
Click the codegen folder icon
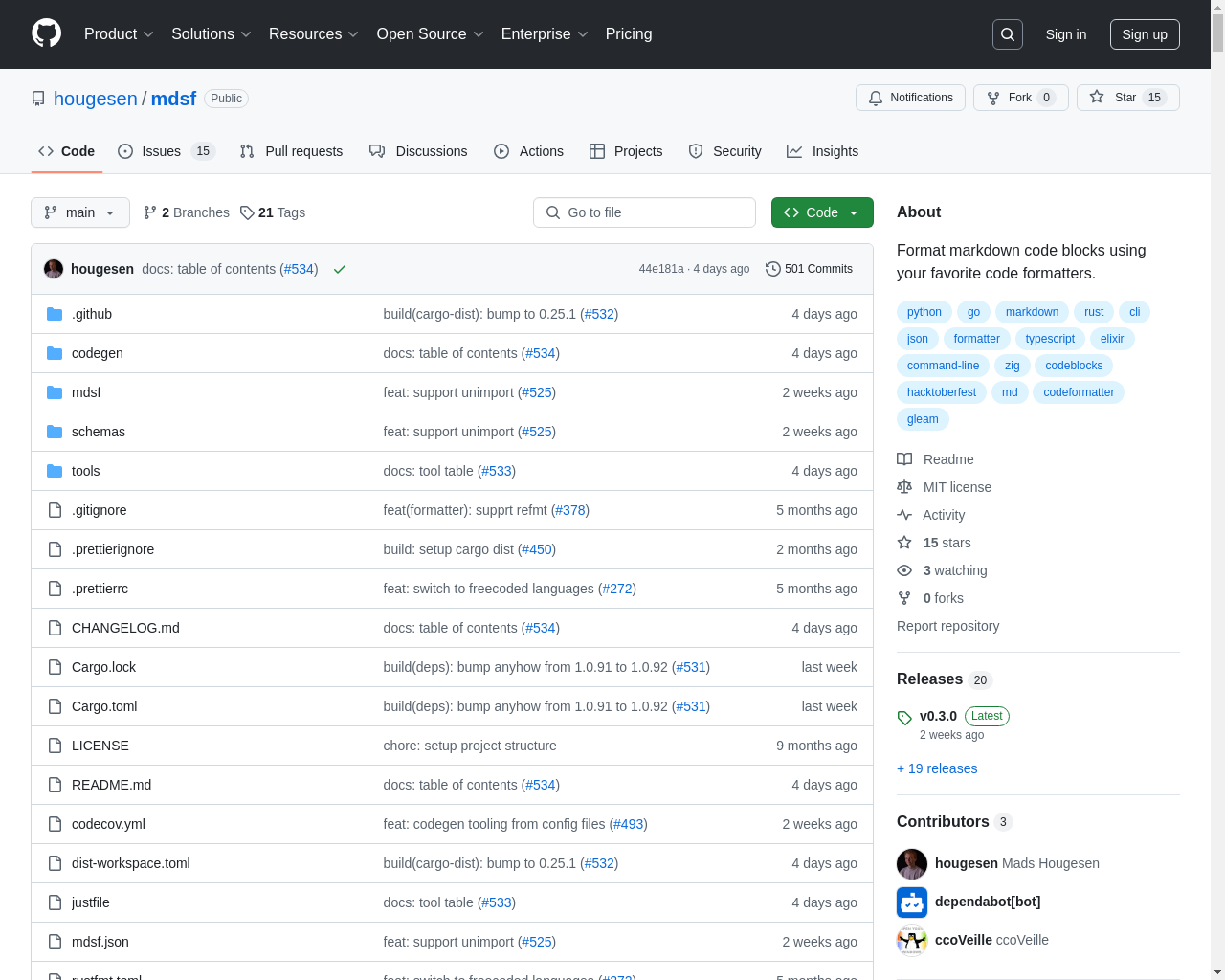click(x=55, y=353)
